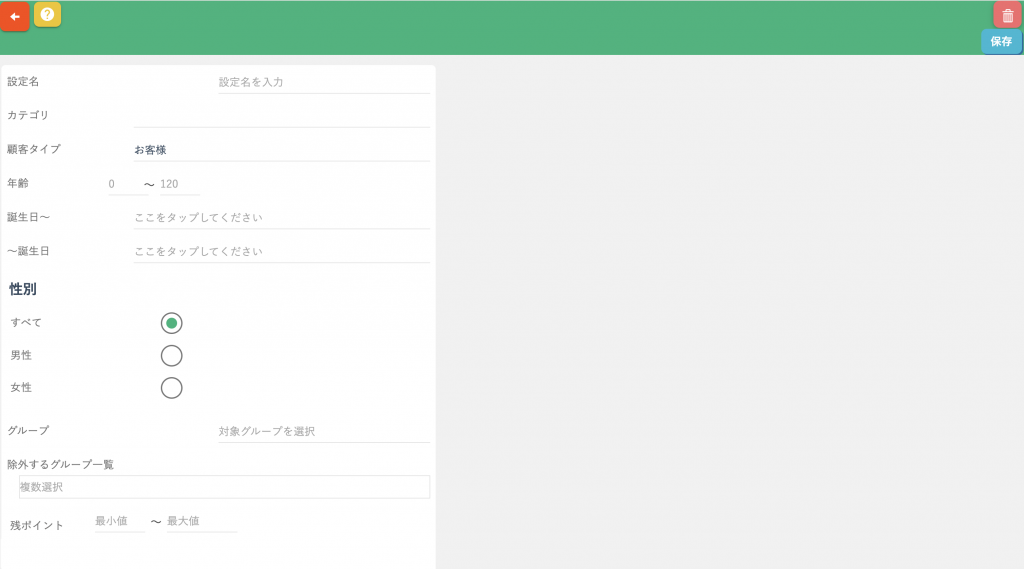Select the すべて gender radio button
Screen dimensions: 1024x569
point(171,323)
